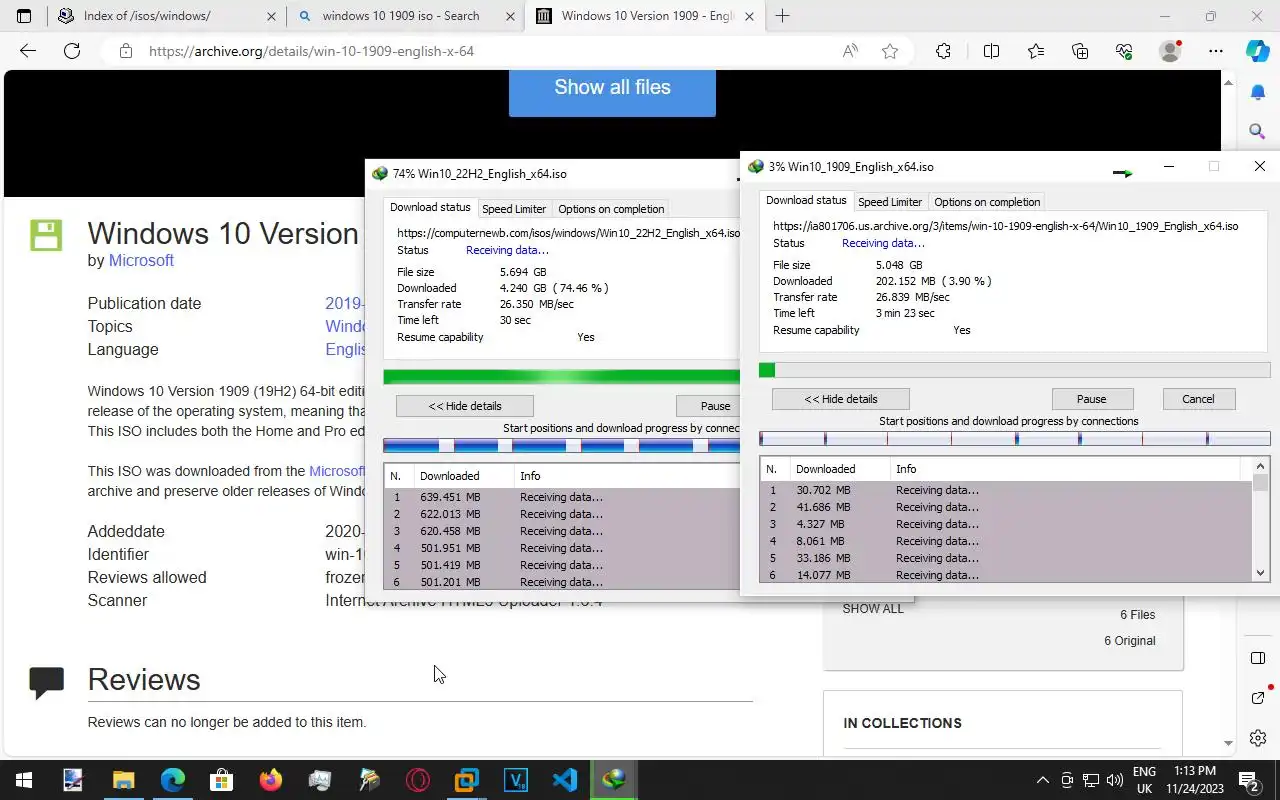Open Speed Limiter tab in Win10_22H2 download window
The width and height of the screenshot is (1280, 800).
click(514, 209)
